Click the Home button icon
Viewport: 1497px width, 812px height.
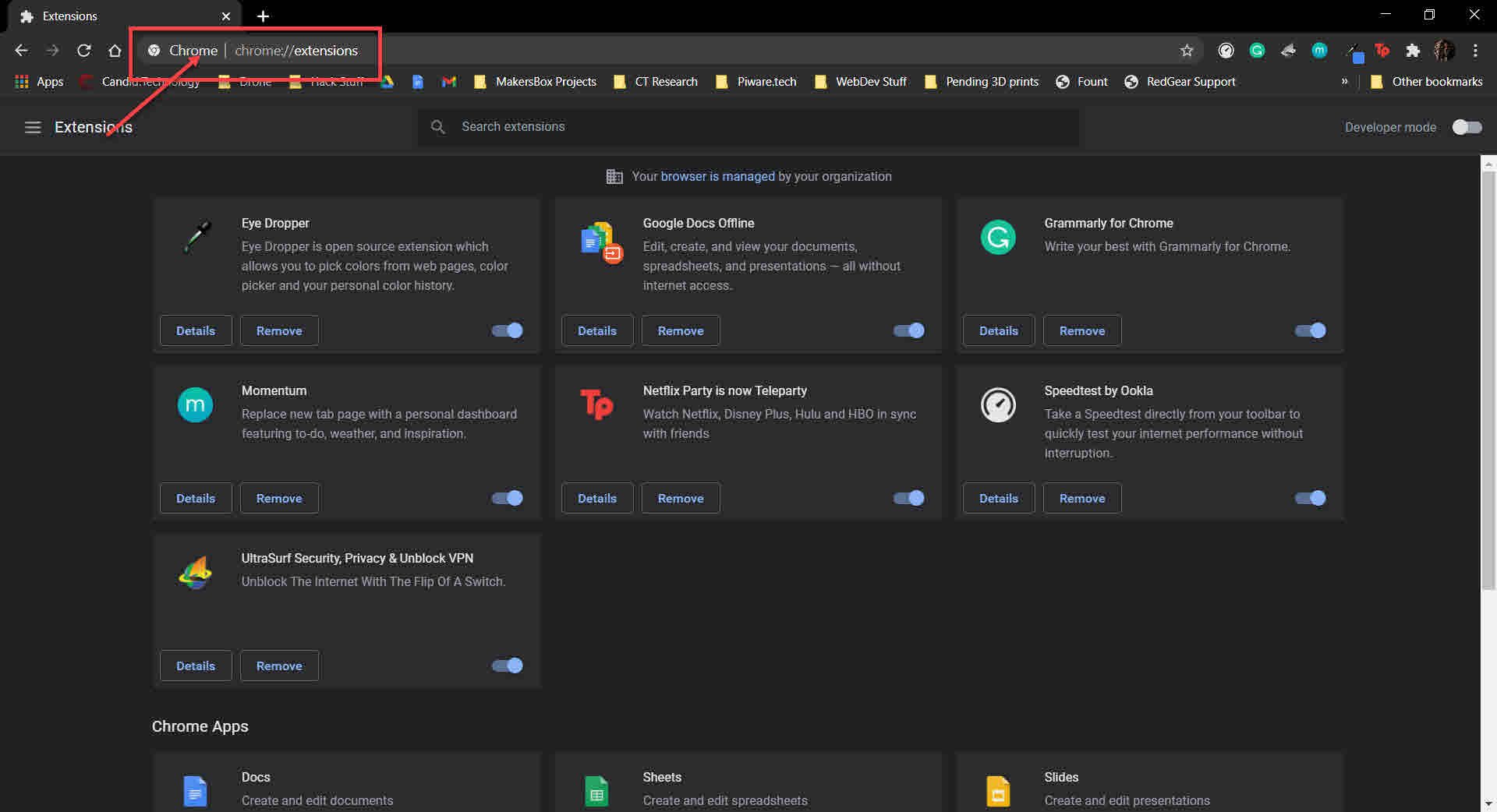(x=115, y=51)
